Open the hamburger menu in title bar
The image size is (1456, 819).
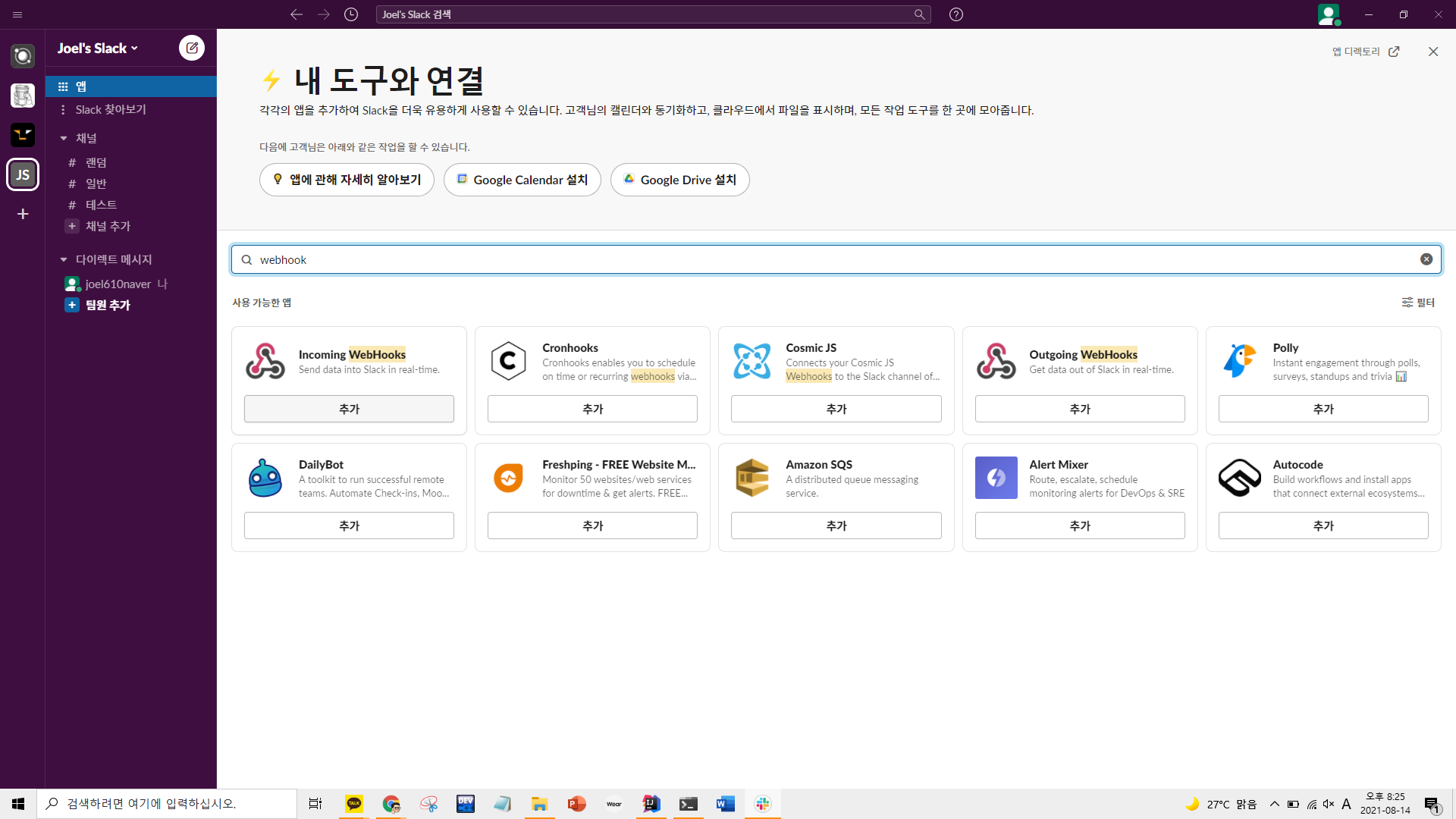pos(17,14)
